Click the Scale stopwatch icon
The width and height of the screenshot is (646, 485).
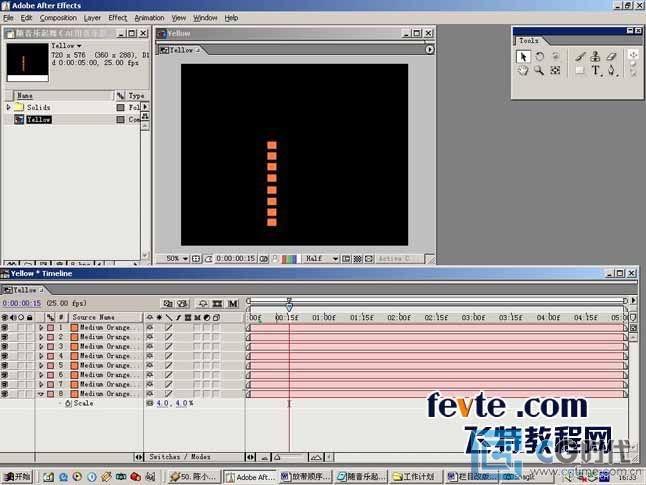pyautogui.click(x=68, y=403)
